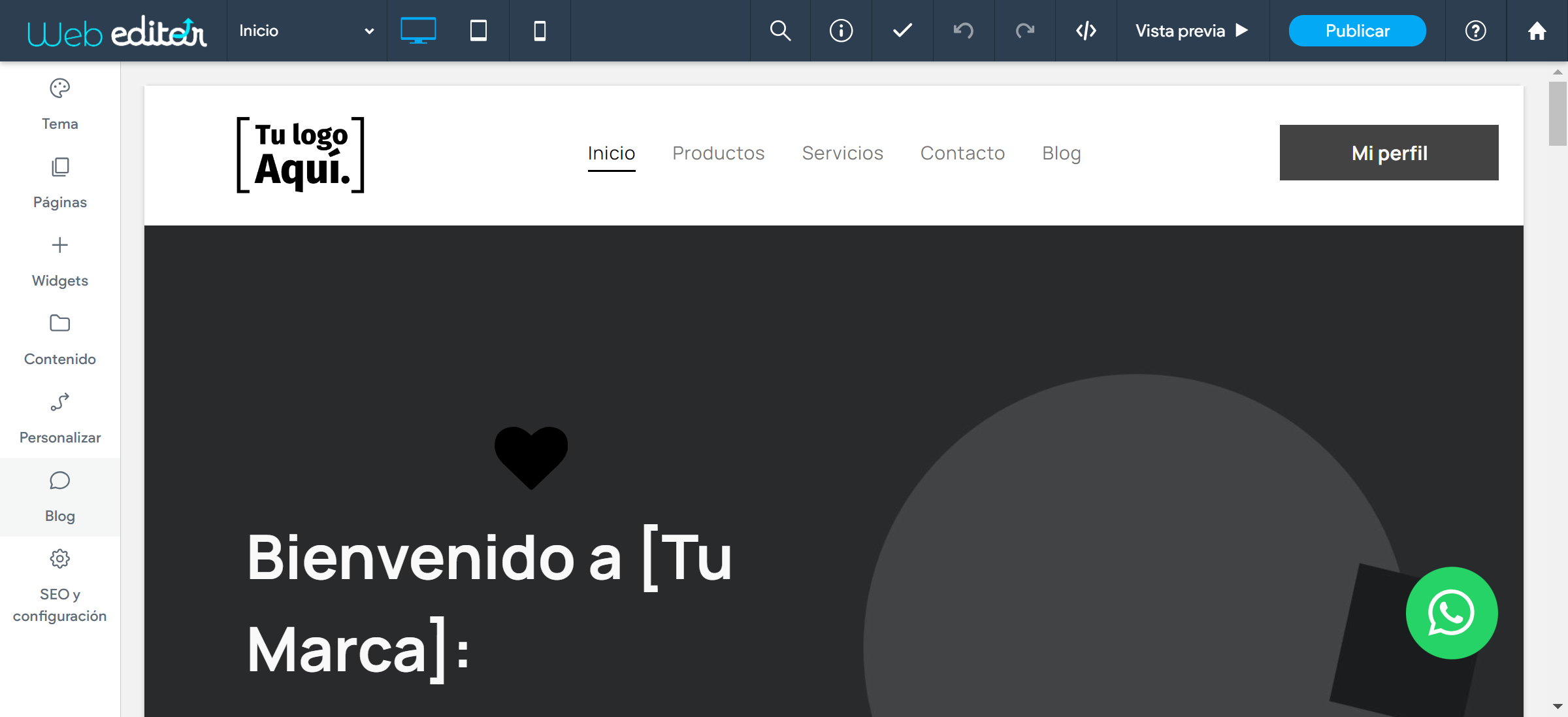
Task: Switch to tablet view
Action: point(479,31)
